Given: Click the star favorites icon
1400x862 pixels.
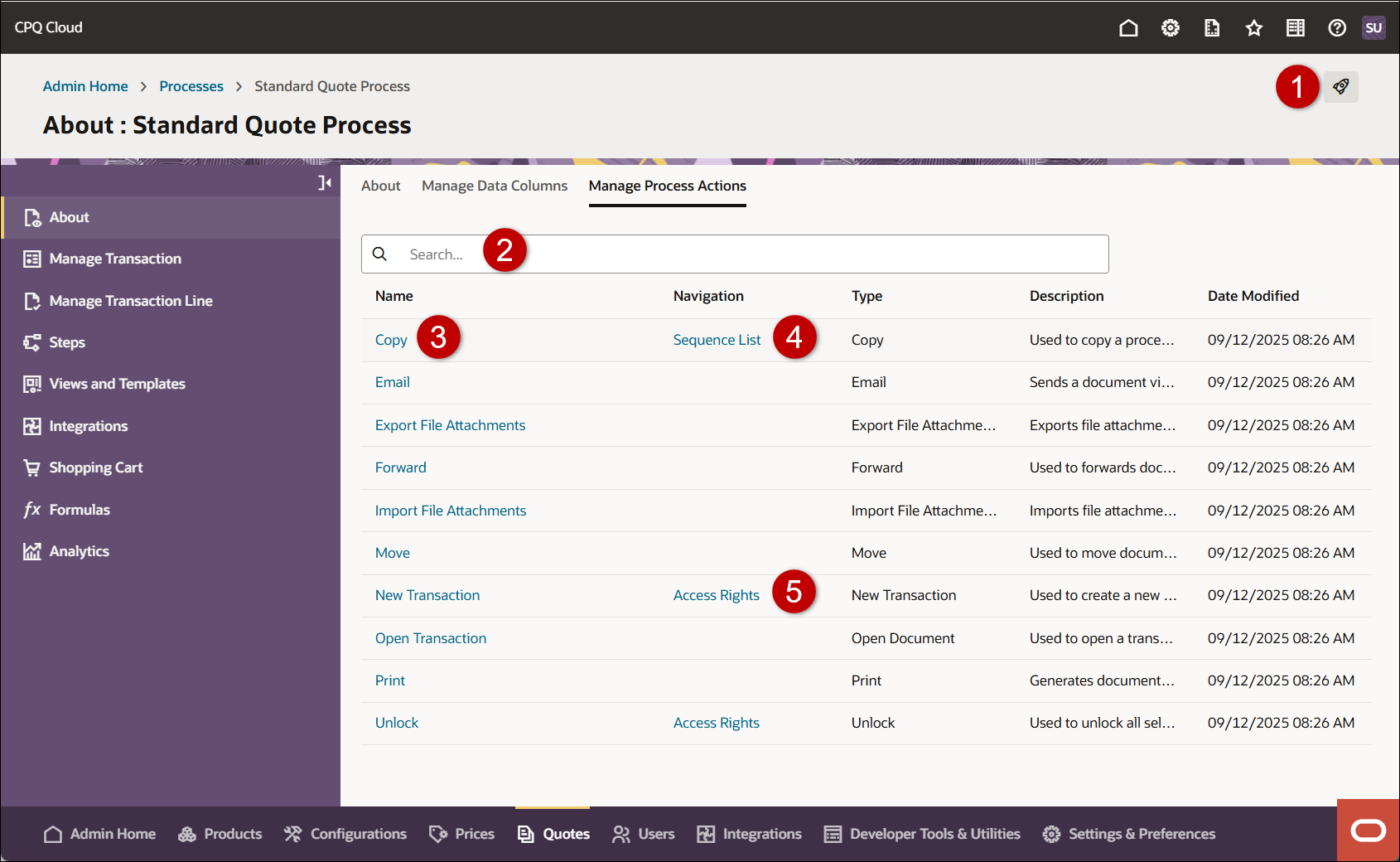Looking at the screenshot, I should coord(1253,28).
